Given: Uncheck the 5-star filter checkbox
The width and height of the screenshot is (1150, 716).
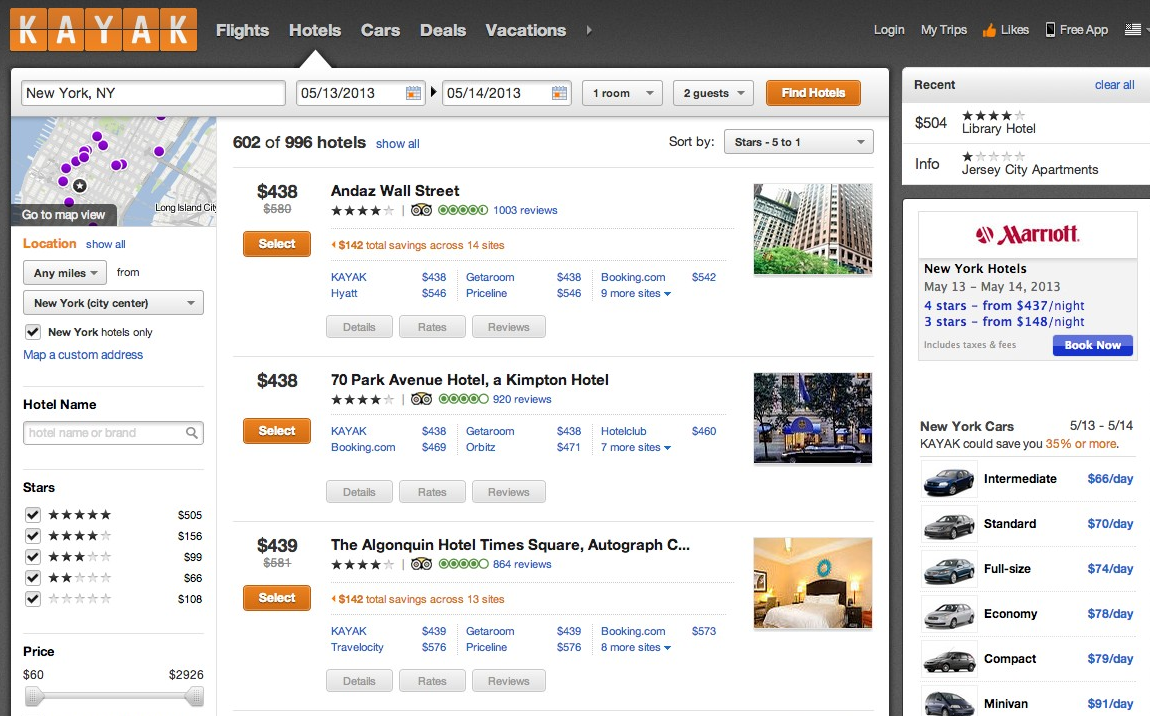Looking at the screenshot, I should point(33,514).
